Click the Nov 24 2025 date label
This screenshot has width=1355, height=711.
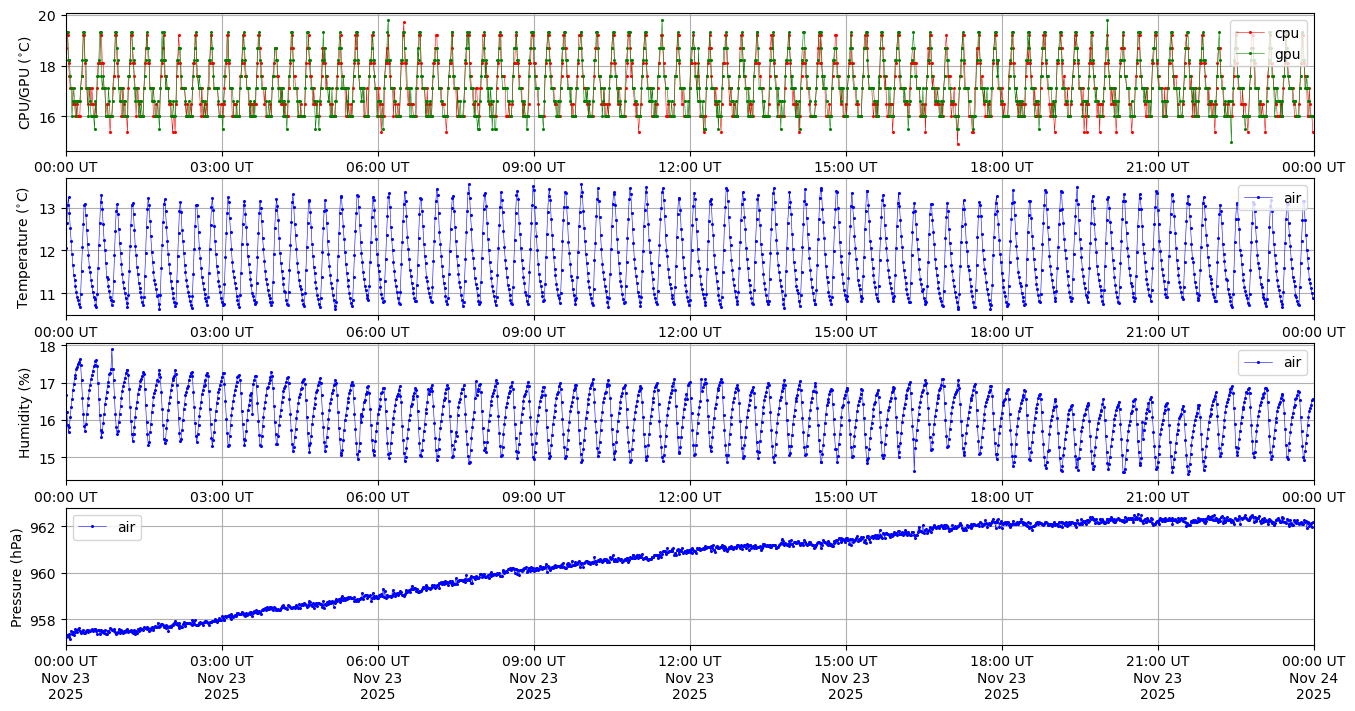point(1313,686)
